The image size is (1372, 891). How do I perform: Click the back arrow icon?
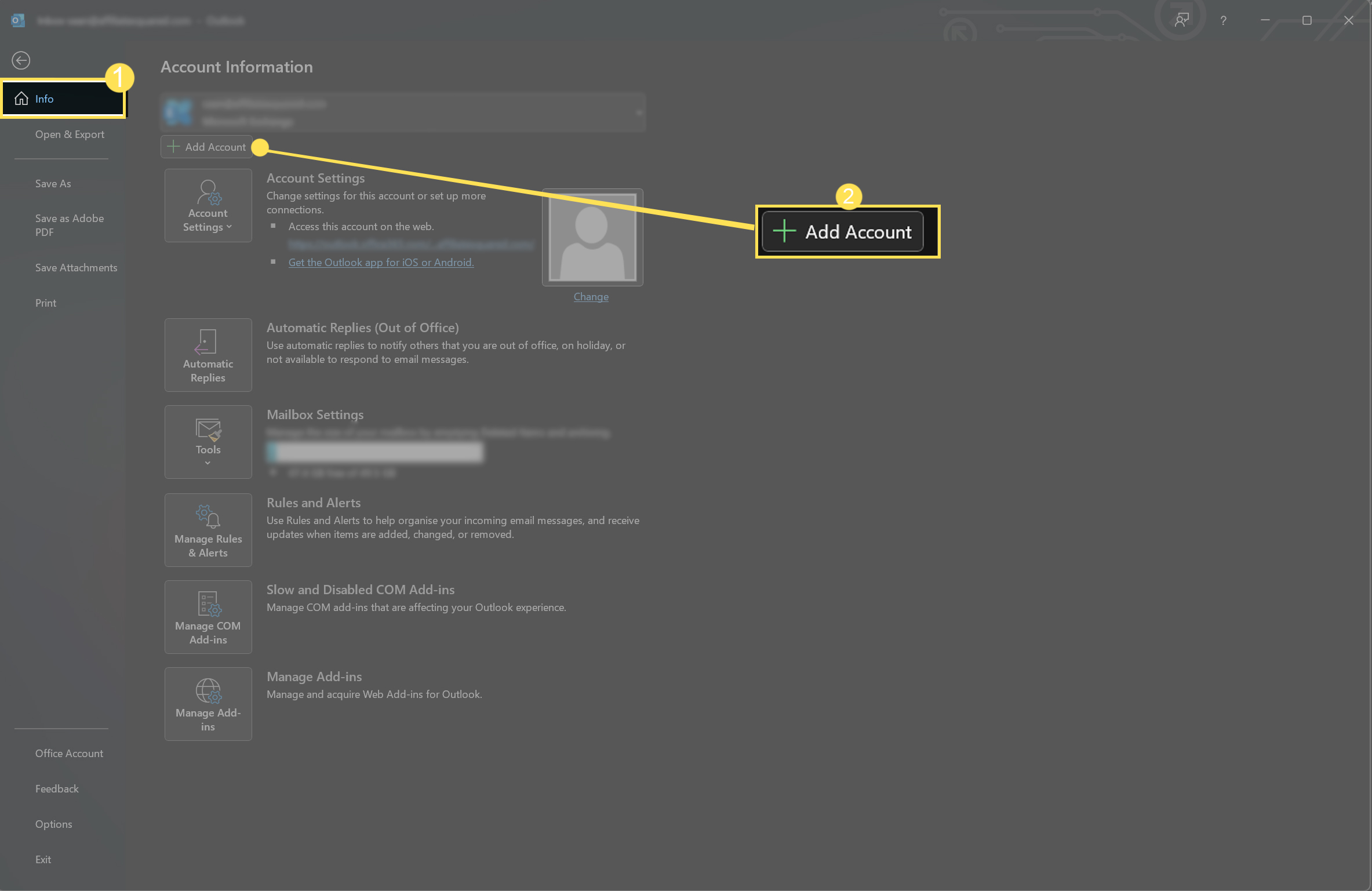tap(21, 60)
